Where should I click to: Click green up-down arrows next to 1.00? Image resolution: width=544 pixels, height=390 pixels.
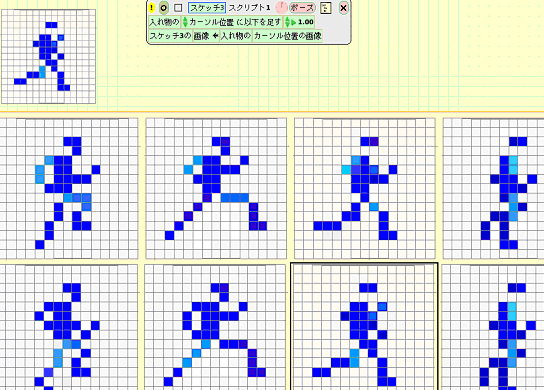pyautogui.click(x=287, y=22)
